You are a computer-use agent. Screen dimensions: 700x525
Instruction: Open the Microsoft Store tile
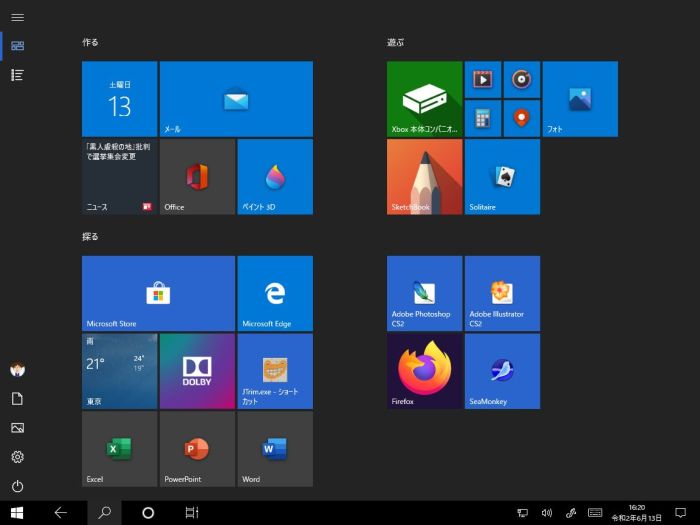[x=158, y=293]
